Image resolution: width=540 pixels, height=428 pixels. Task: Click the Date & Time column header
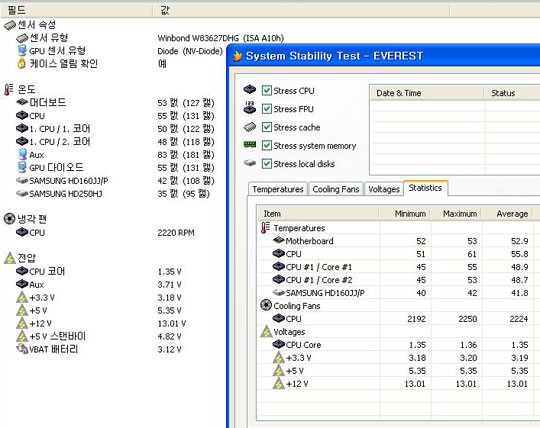[426, 93]
